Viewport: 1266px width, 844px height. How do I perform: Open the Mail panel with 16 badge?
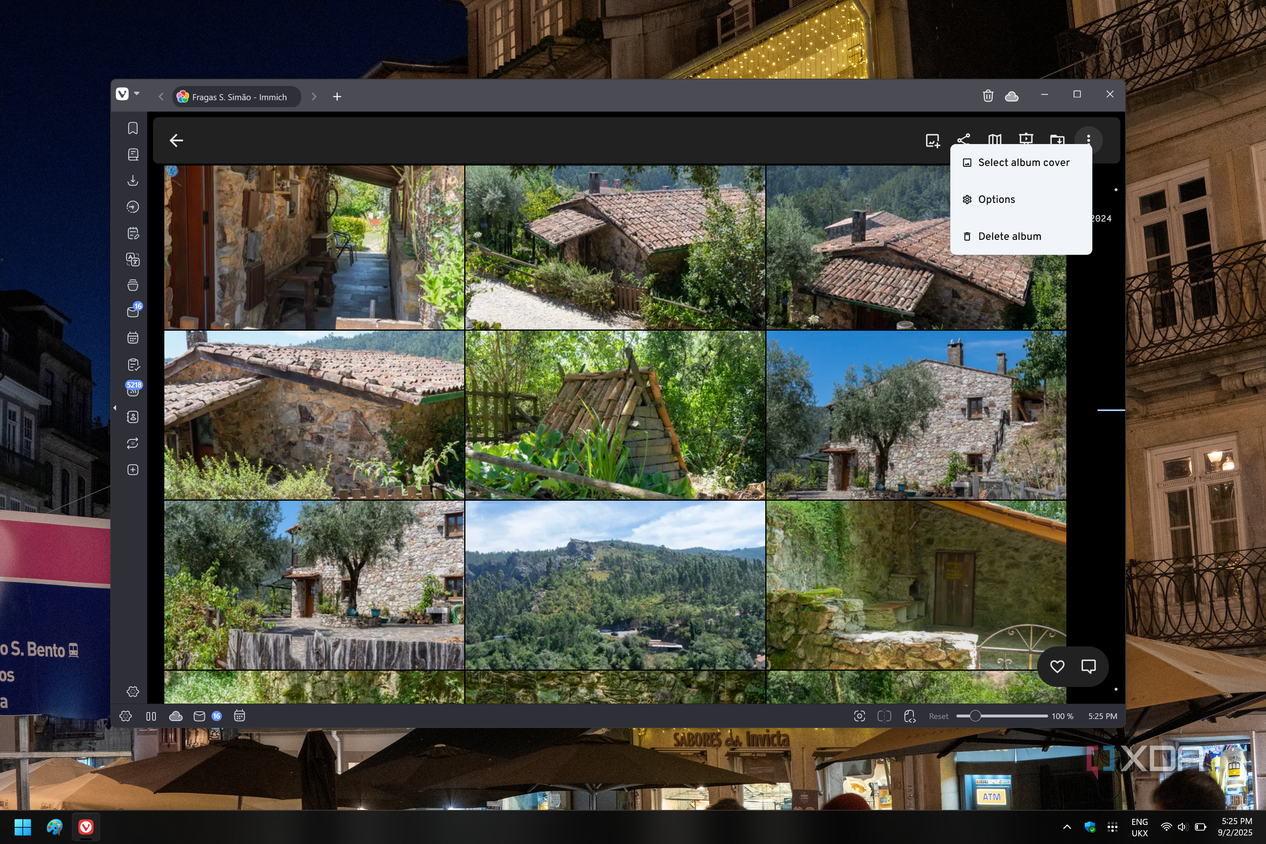133,311
